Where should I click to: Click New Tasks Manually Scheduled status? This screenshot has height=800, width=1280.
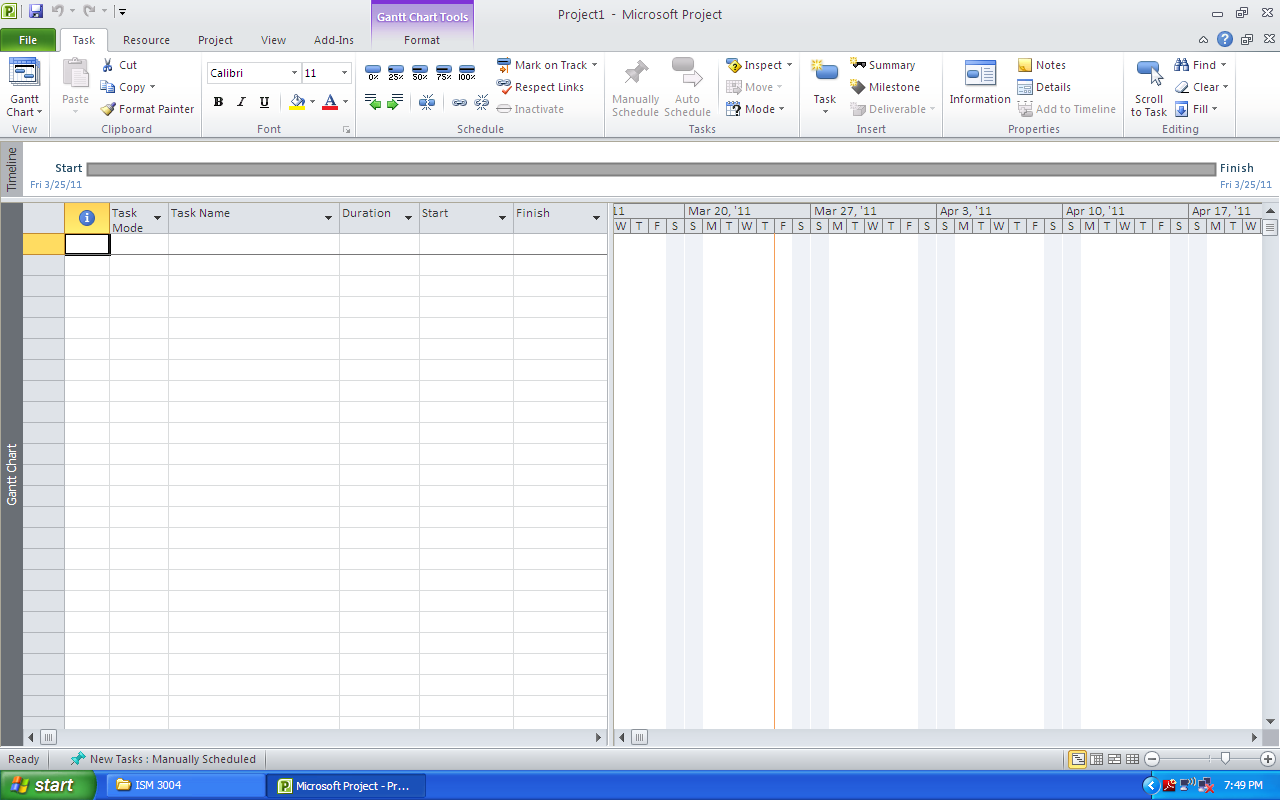163,759
